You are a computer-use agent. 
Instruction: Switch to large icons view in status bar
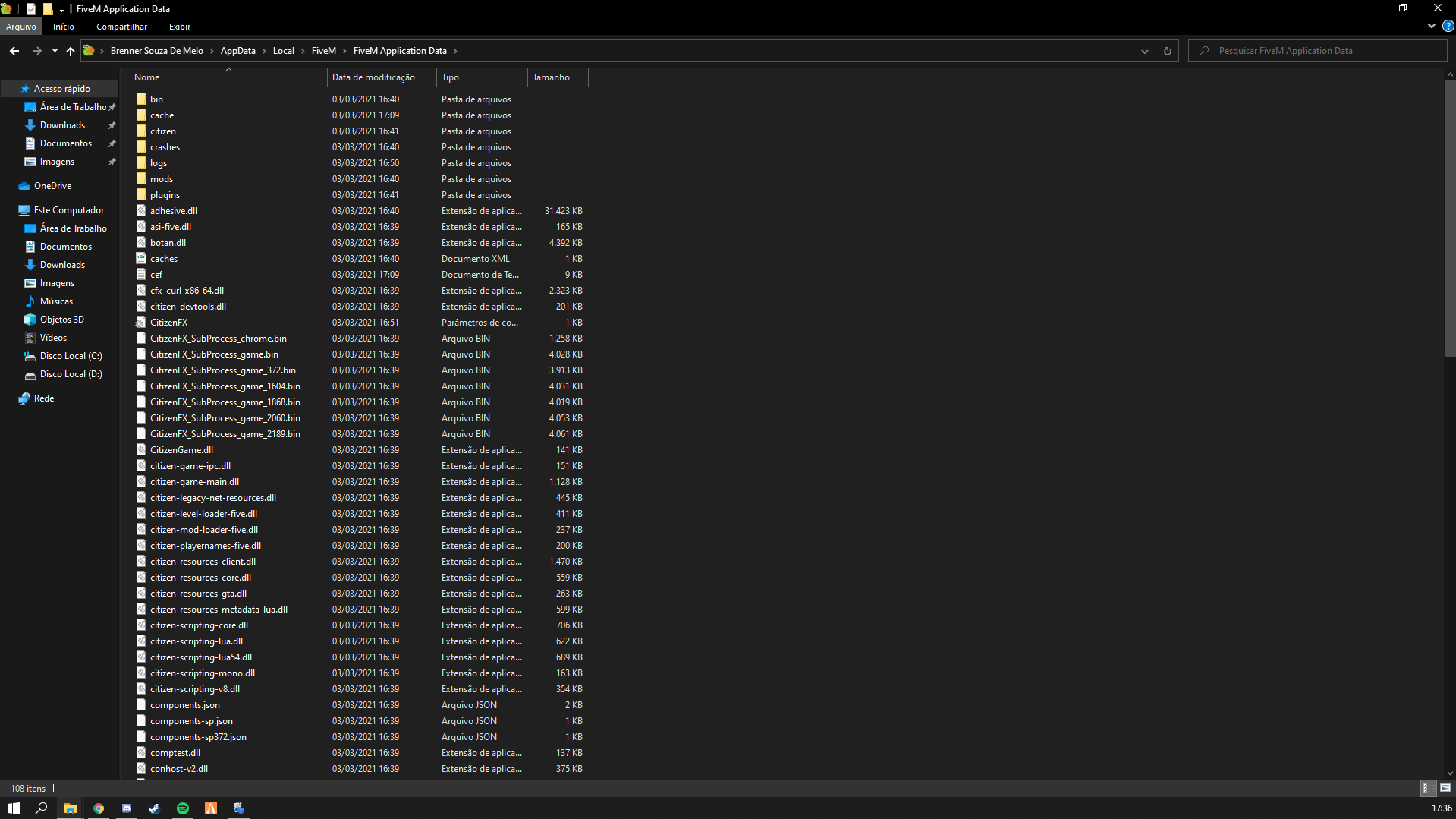click(x=1445, y=788)
